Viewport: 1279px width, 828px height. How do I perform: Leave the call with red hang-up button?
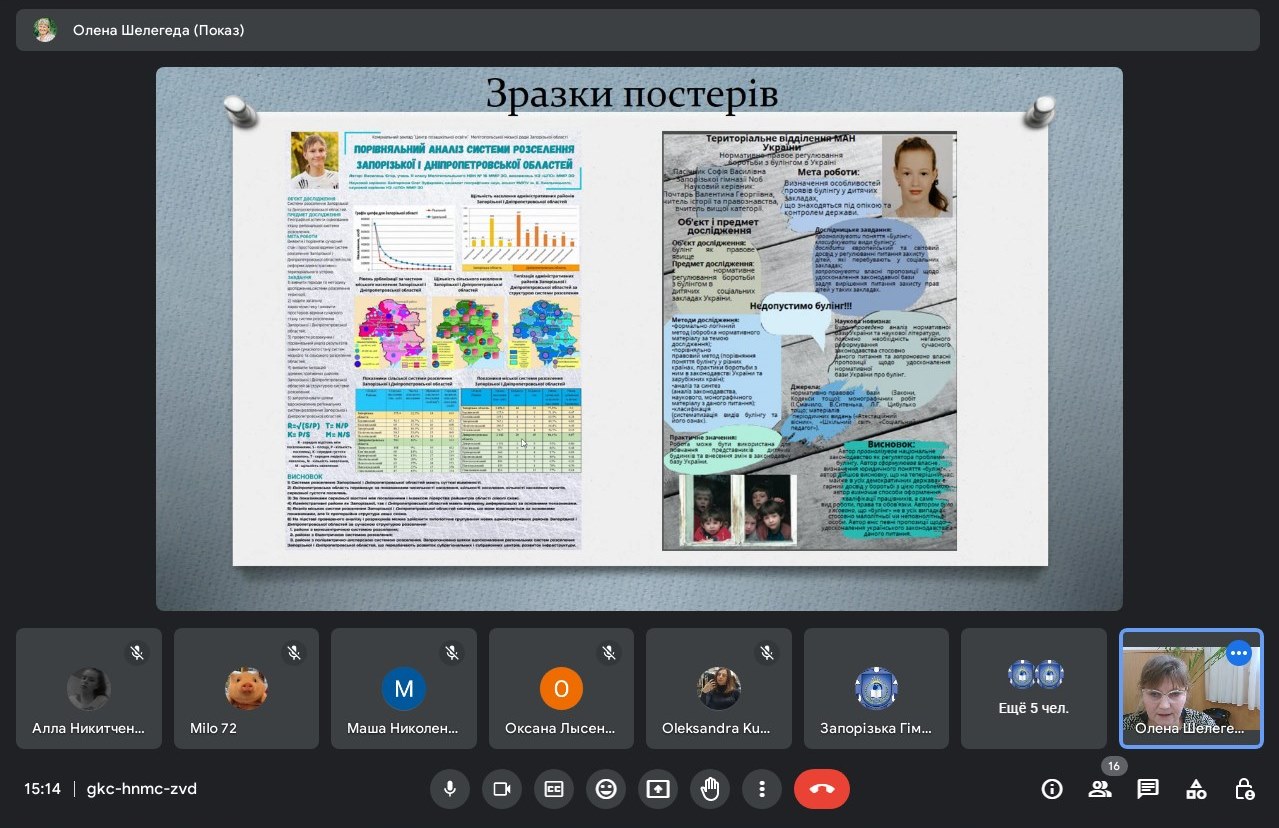pyautogui.click(x=822, y=789)
